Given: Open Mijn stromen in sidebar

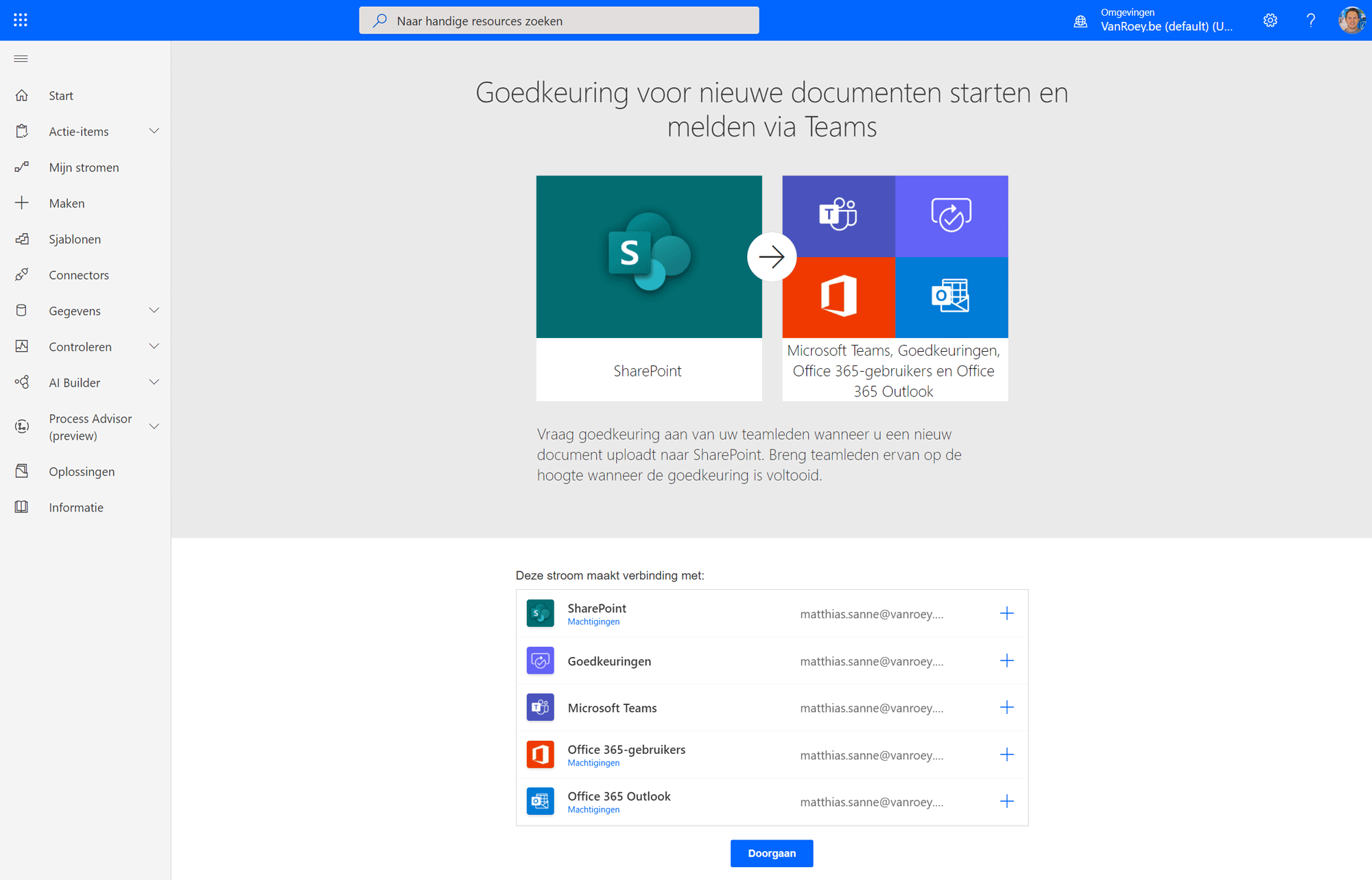Looking at the screenshot, I should pyautogui.click(x=84, y=167).
